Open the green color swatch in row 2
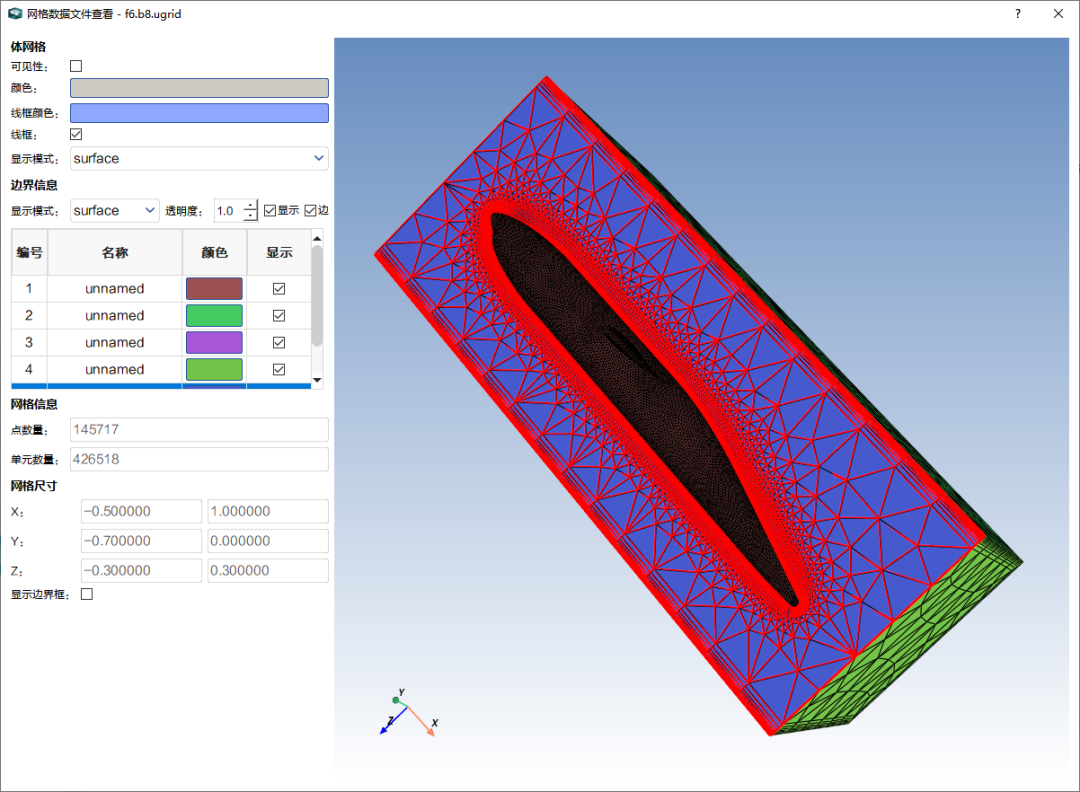 (x=214, y=315)
